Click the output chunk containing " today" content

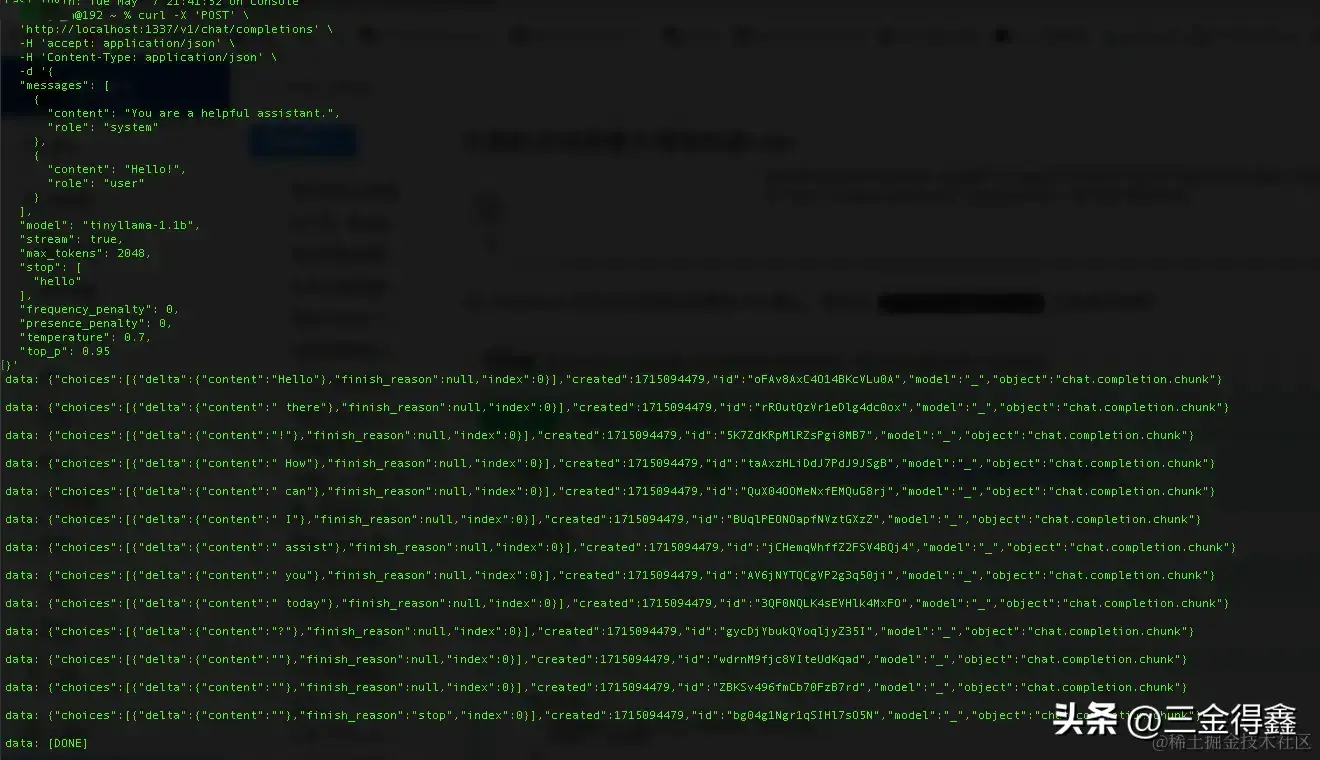tap(616, 604)
